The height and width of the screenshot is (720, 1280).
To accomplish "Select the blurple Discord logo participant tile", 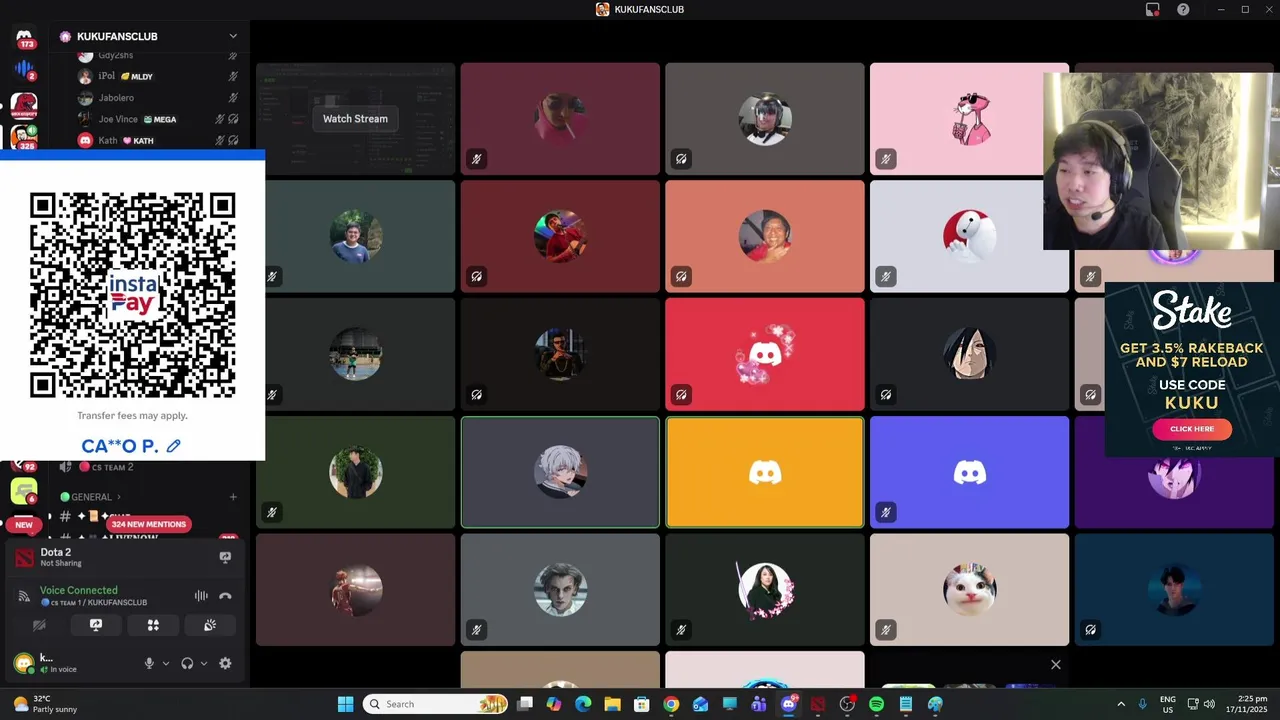I will [969, 472].
